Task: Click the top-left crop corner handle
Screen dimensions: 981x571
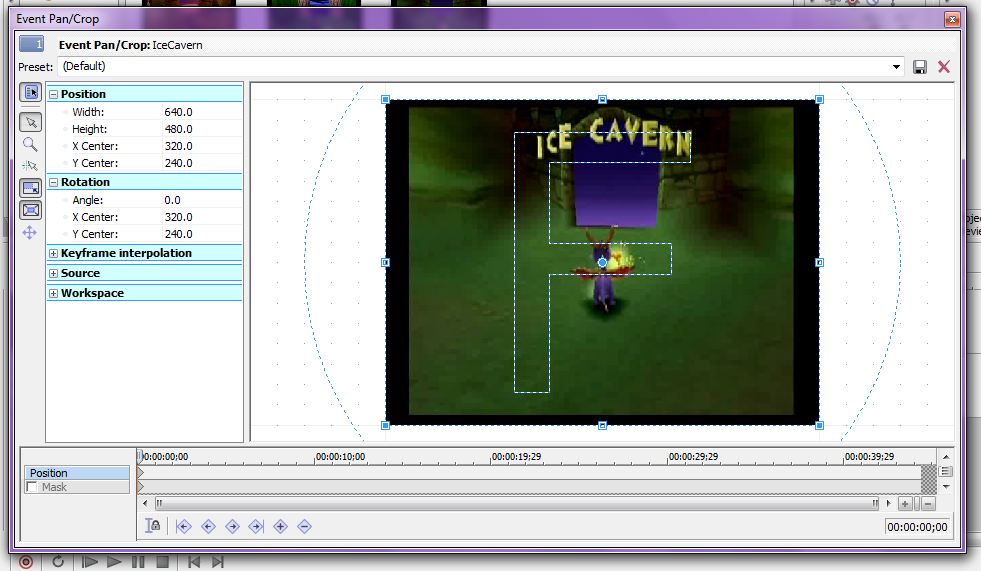Action: 385,99
